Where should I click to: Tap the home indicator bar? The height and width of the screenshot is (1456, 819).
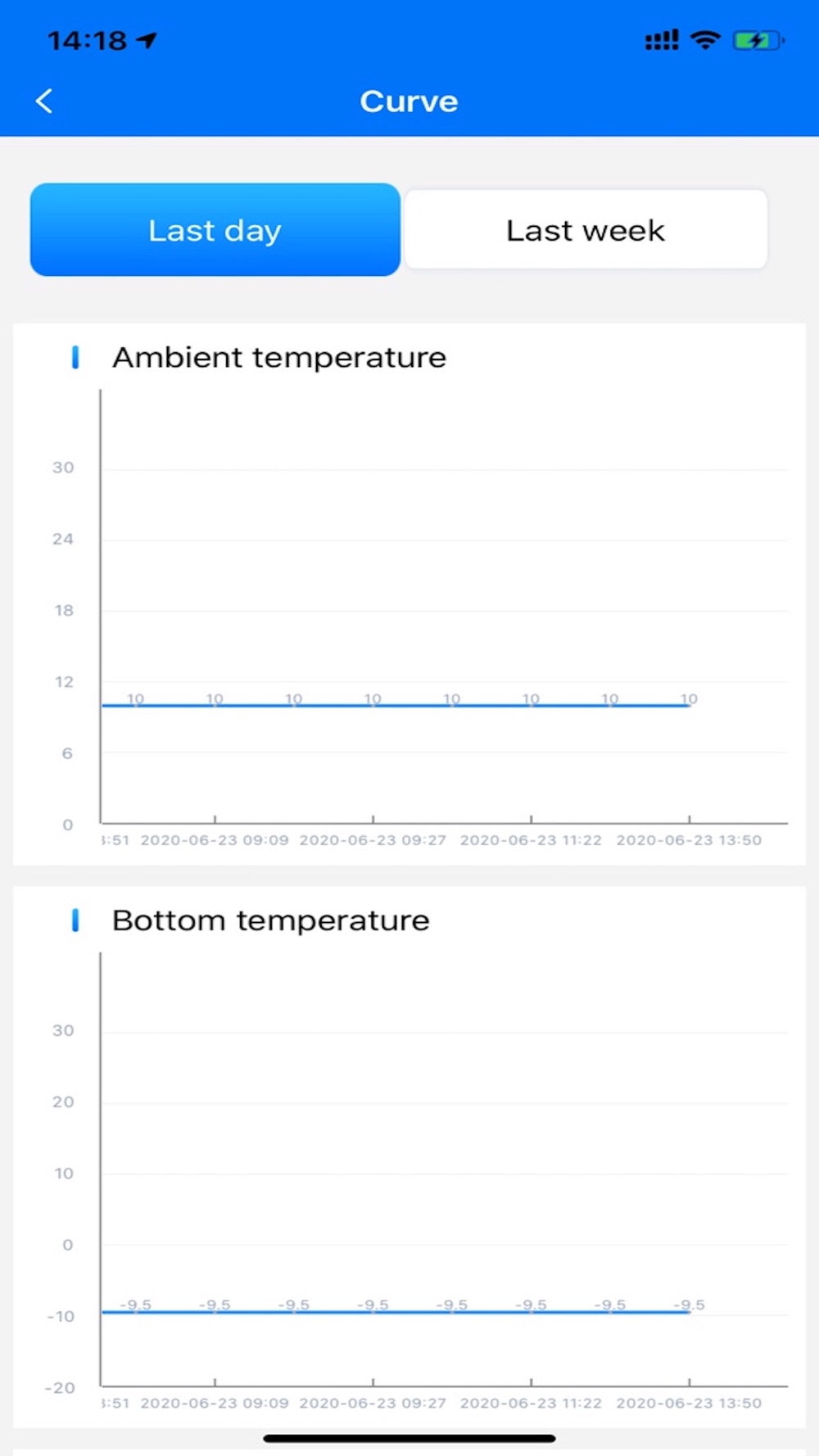coord(409,1438)
